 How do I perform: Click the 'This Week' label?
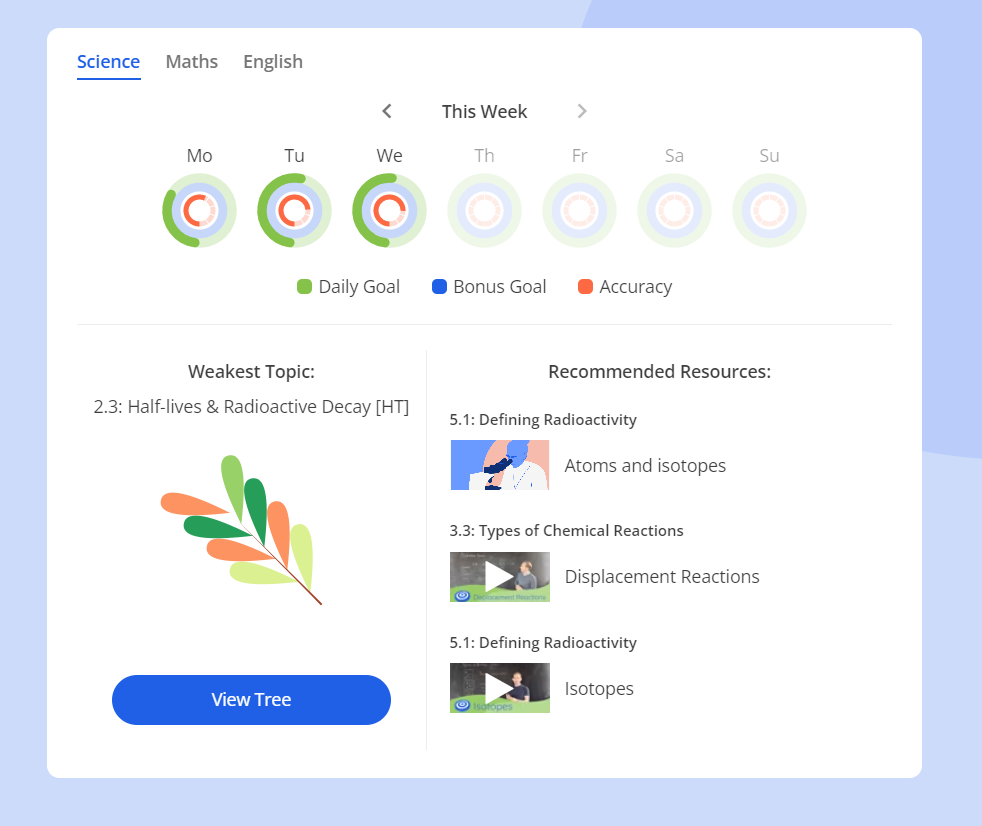tap(484, 111)
